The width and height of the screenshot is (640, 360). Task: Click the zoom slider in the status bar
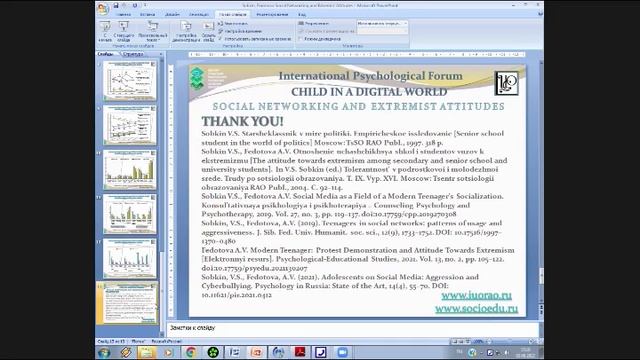click(x=509, y=341)
